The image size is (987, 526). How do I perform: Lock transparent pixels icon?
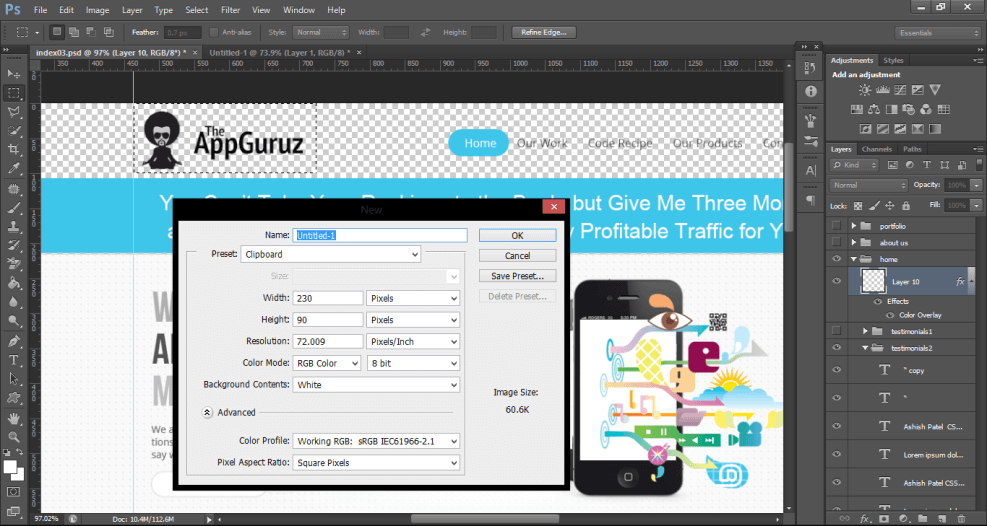(x=858, y=206)
